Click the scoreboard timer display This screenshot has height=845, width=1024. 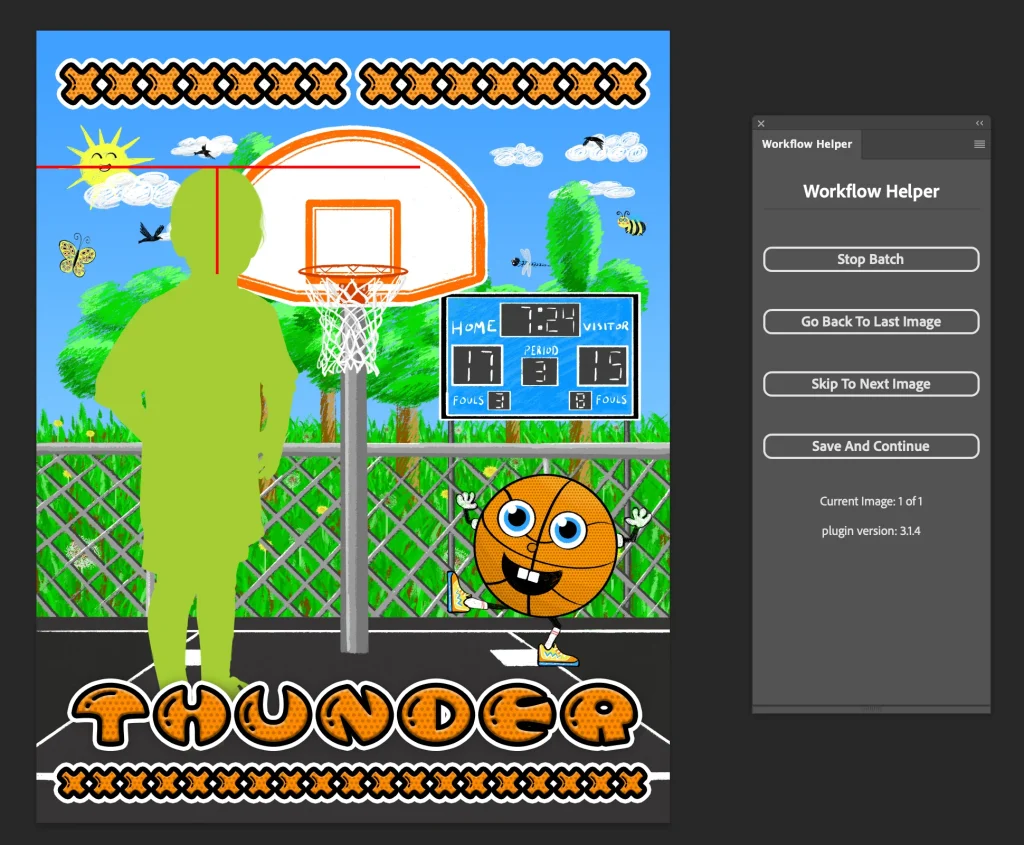(539, 321)
